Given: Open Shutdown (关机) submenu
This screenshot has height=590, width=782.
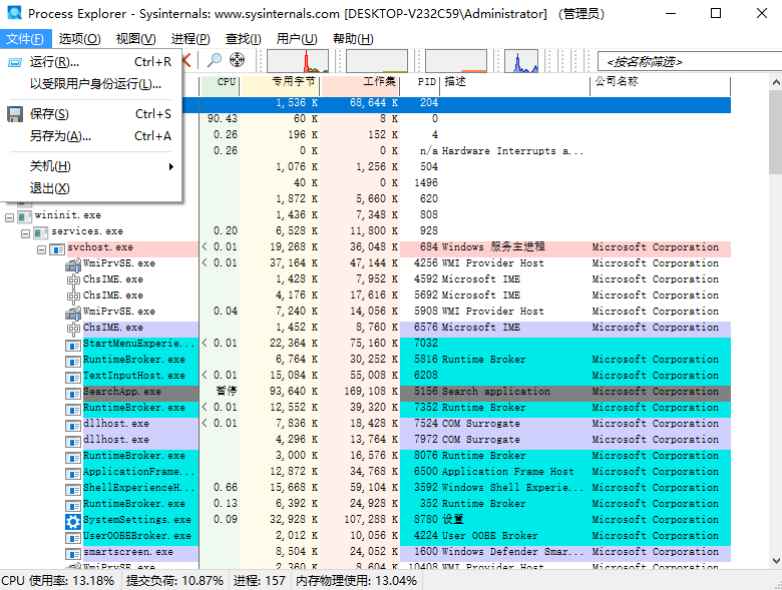Looking at the screenshot, I should [91, 166].
